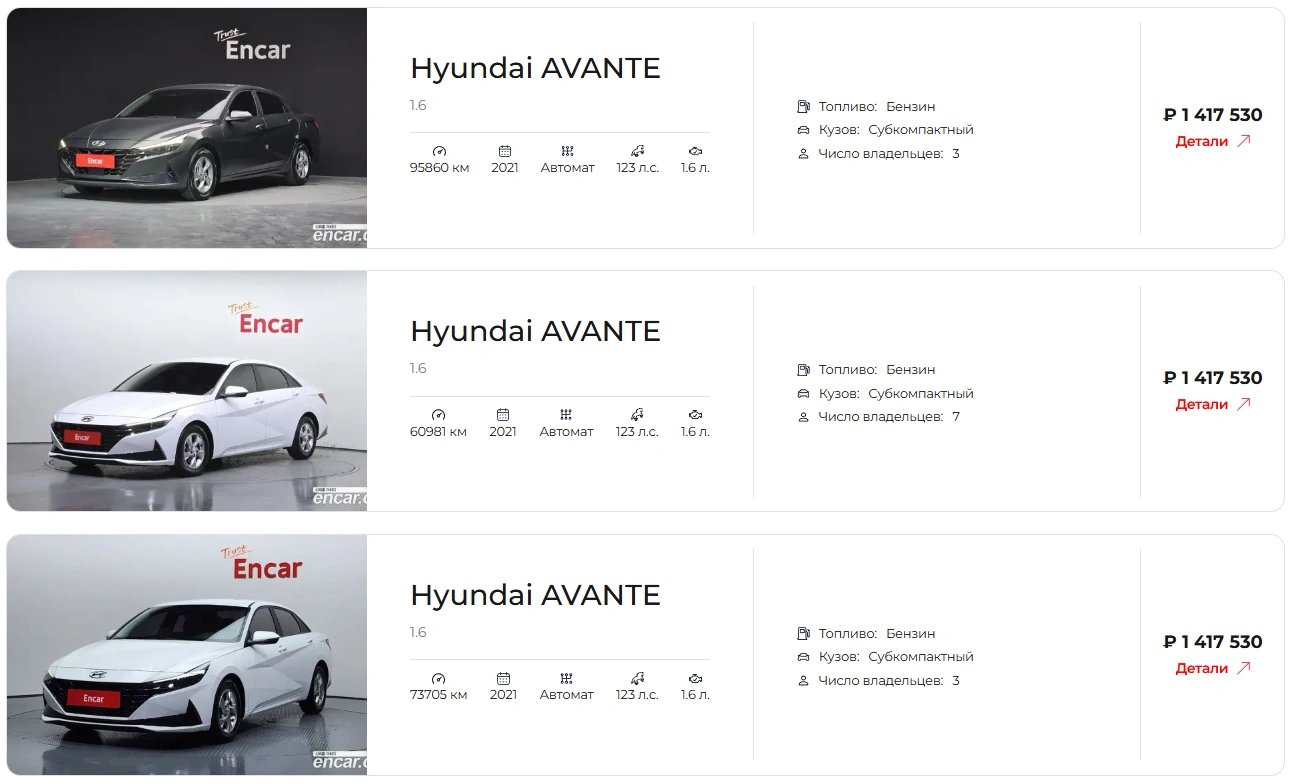Open the gray Hyundai Avante photo
This screenshot has width=1293, height=784.
click(x=187, y=128)
